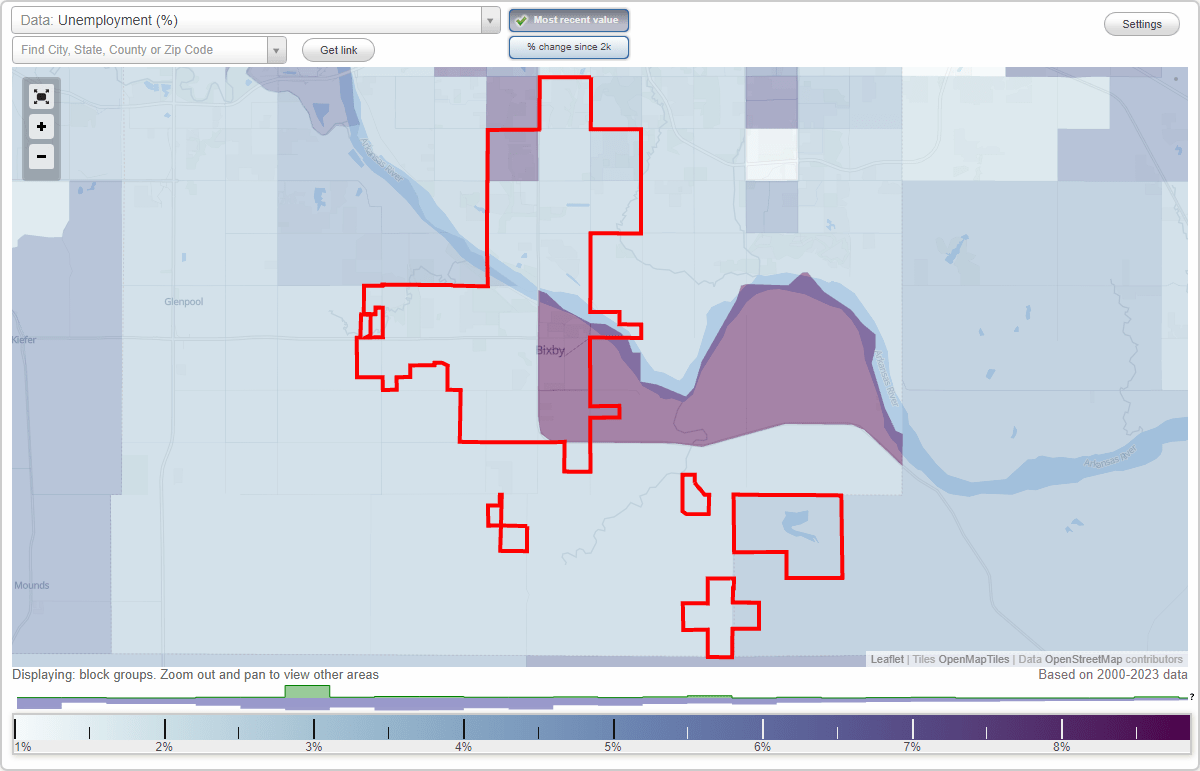Click the Glenpool label on the map

tap(184, 301)
